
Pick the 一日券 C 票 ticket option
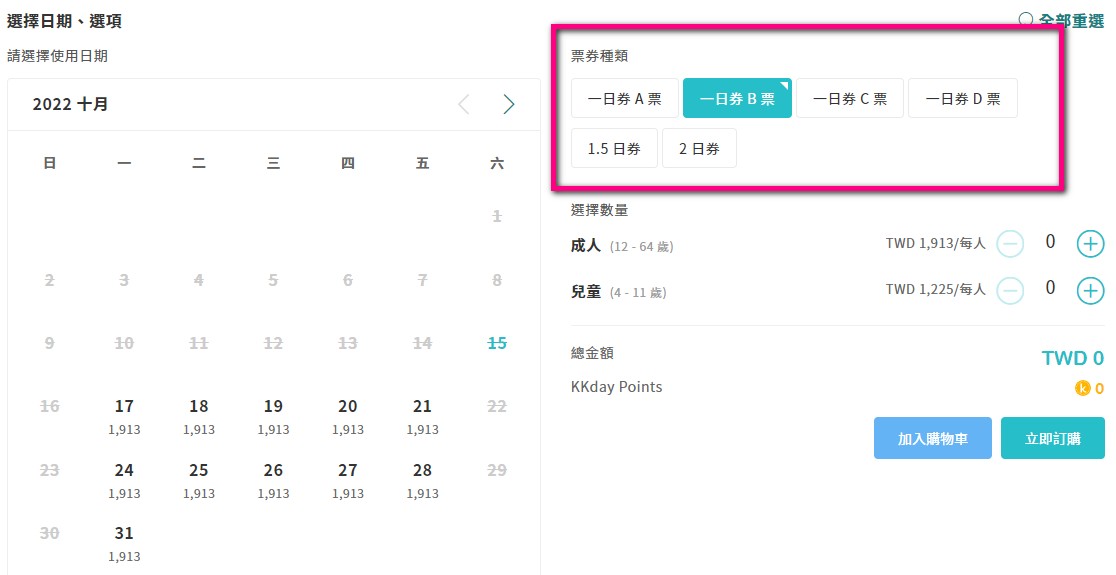click(x=850, y=98)
